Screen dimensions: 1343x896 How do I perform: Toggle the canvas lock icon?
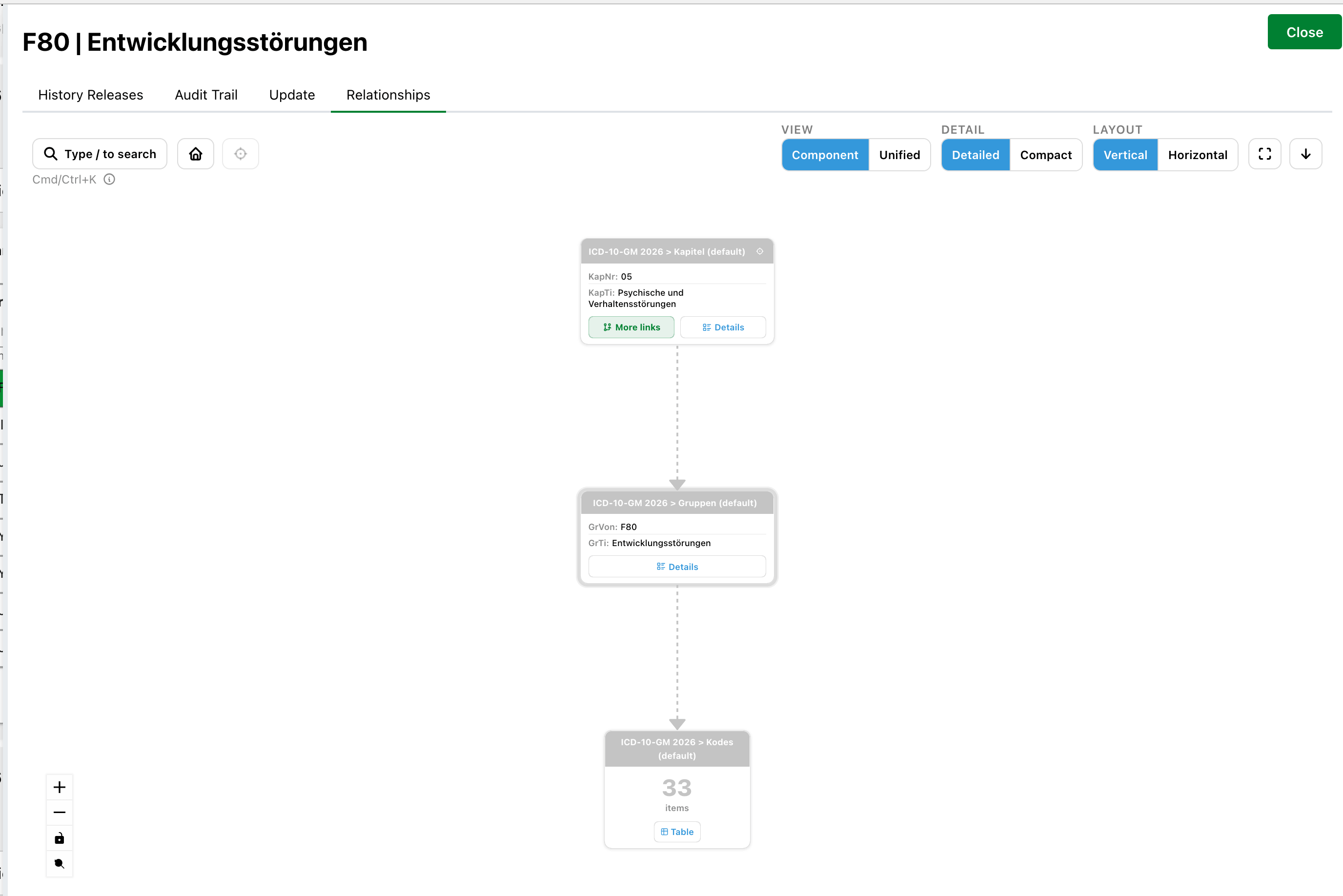pyautogui.click(x=60, y=838)
